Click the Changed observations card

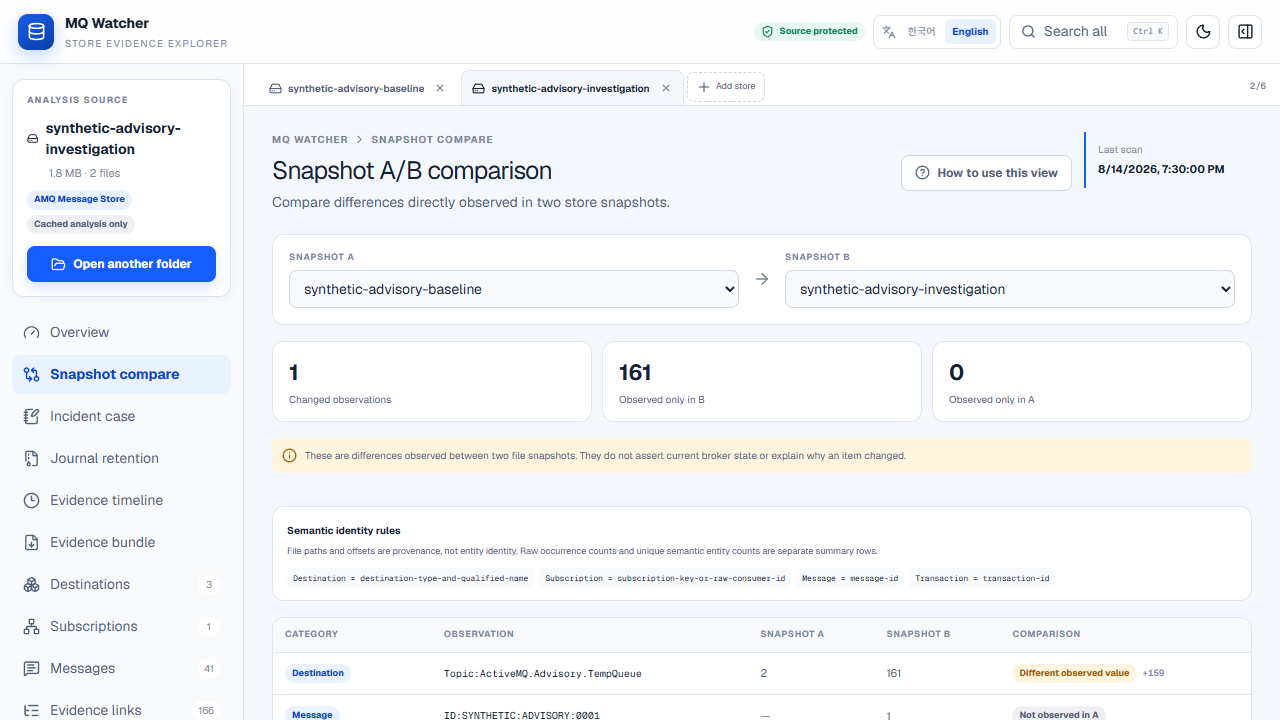click(x=432, y=382)
